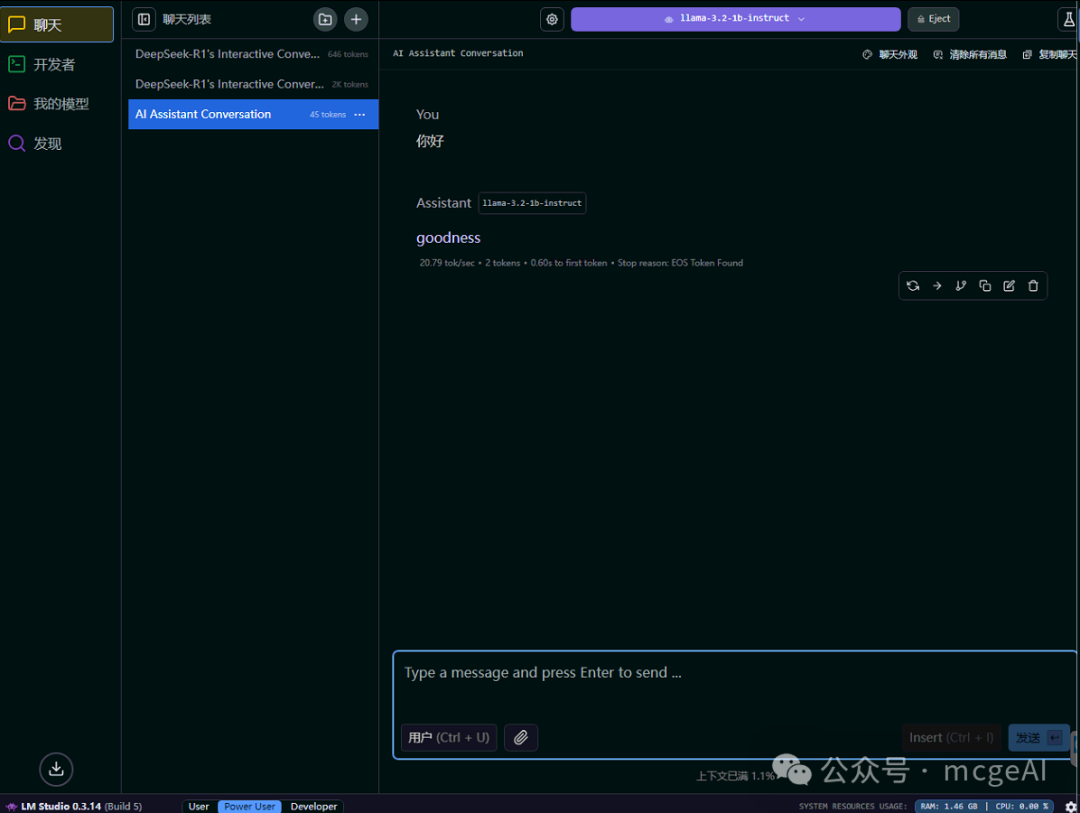Click the RAM usage indicator
The height and width of the screenshot is (813, 1080).
[948, 806]
